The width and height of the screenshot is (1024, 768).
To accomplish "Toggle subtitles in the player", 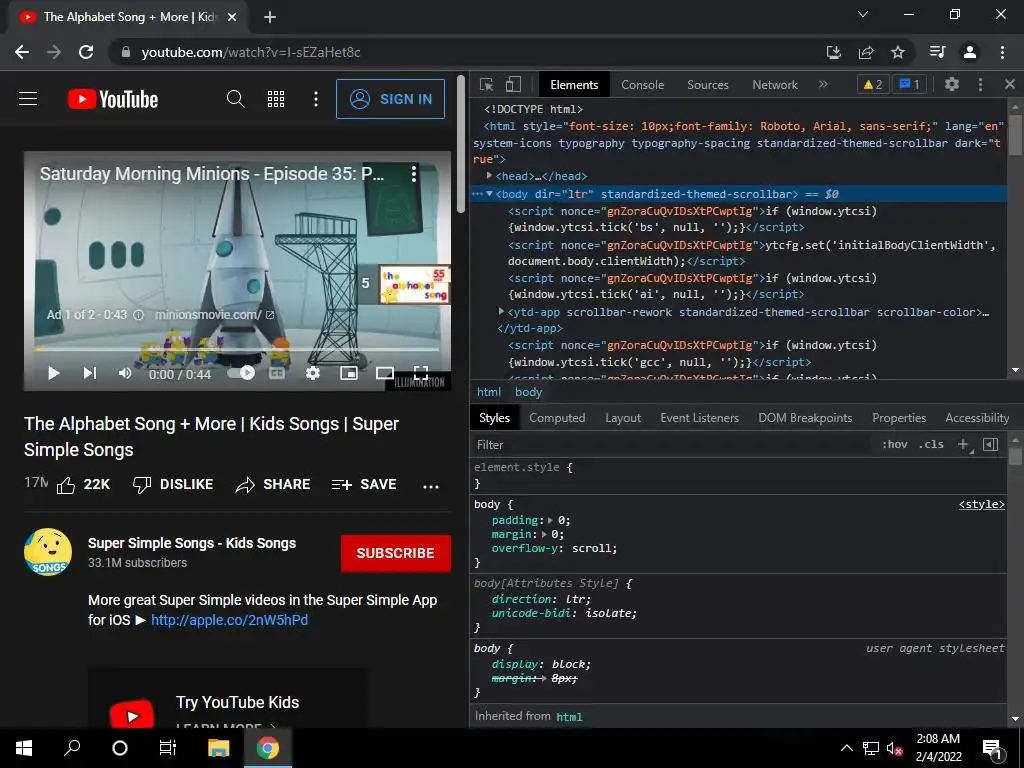I will pyautogui.click(x=277, y=373).
